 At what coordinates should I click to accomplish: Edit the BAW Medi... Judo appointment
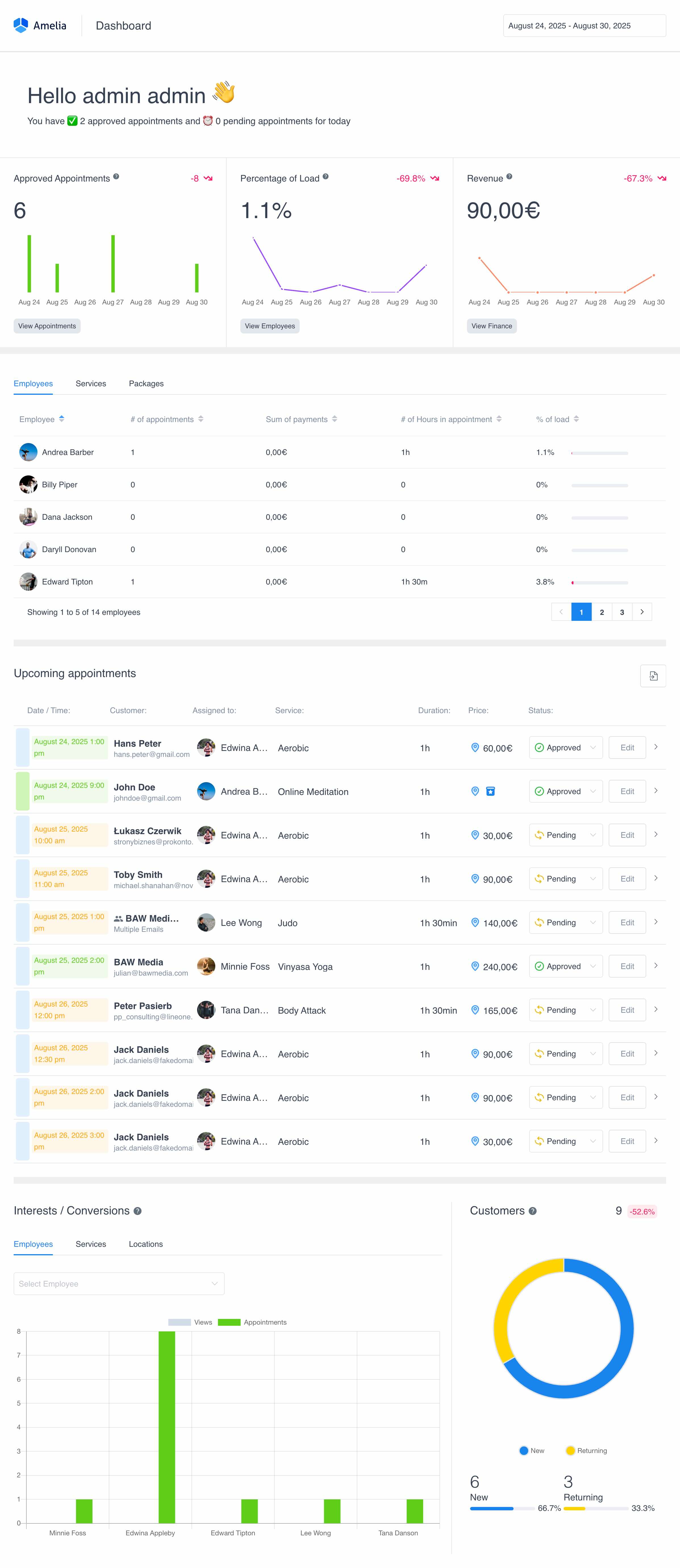click(628, 923)
